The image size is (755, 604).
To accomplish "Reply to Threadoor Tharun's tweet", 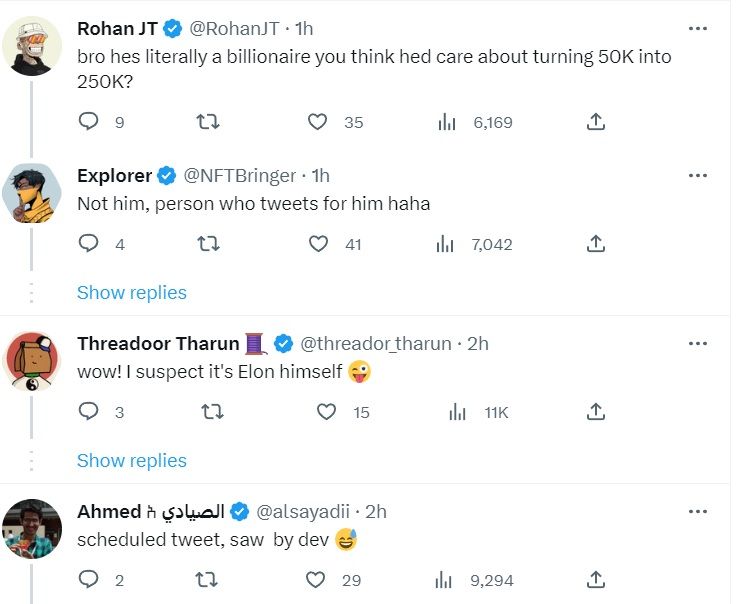I will 89,411.
